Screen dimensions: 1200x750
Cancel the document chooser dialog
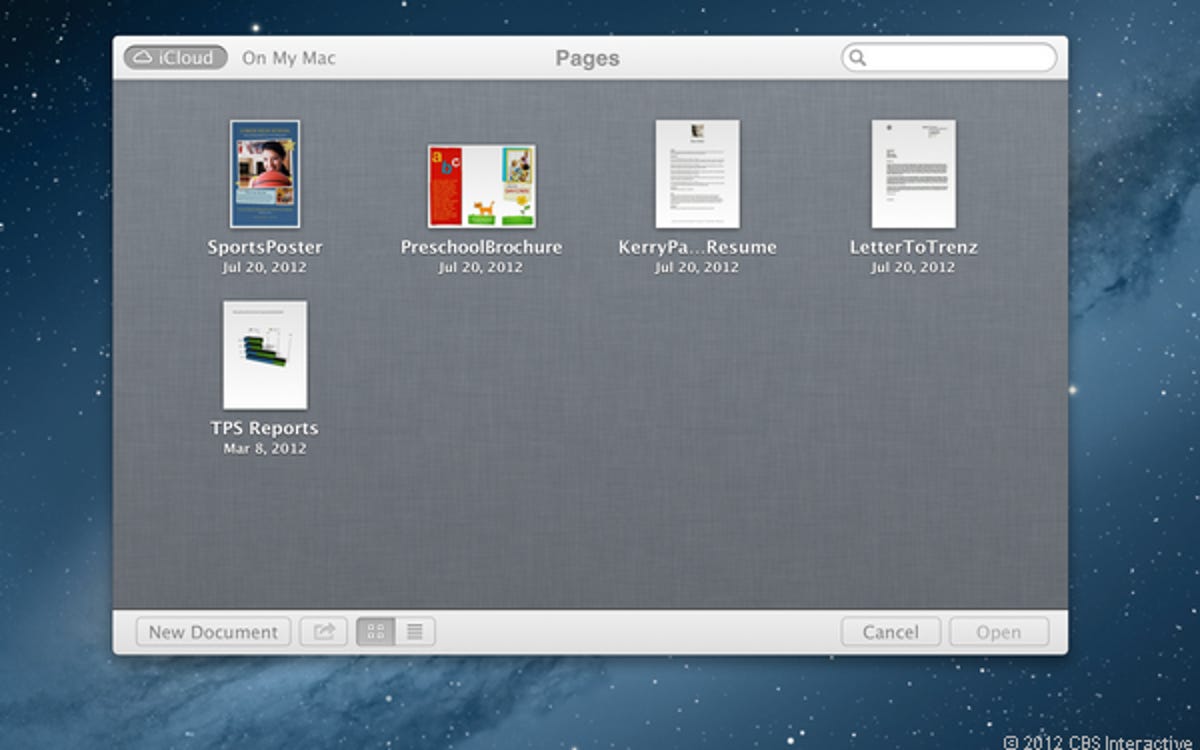pyautogui.click(x=890, y=631)
